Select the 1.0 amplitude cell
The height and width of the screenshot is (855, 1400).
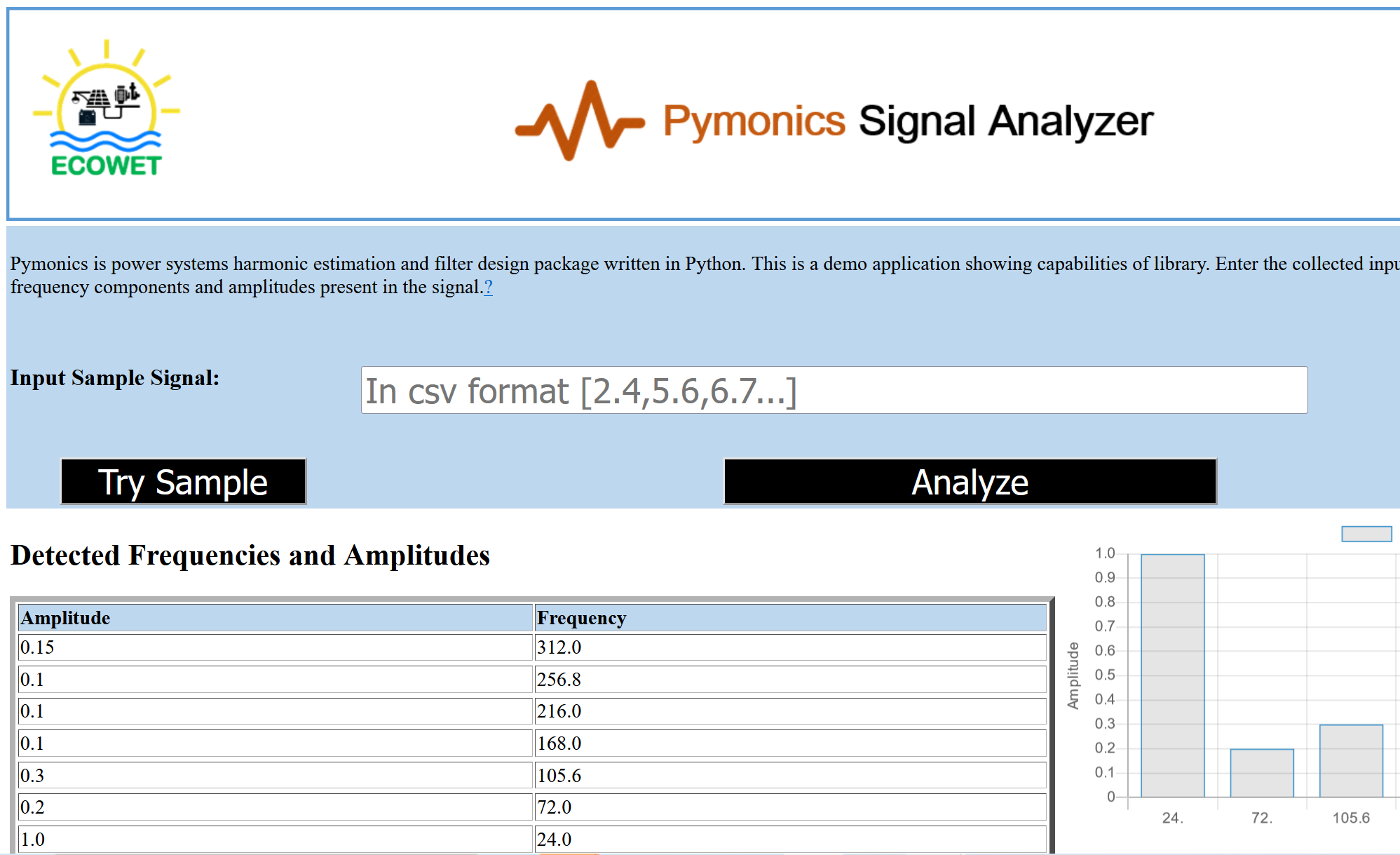(x=276, y=840)
